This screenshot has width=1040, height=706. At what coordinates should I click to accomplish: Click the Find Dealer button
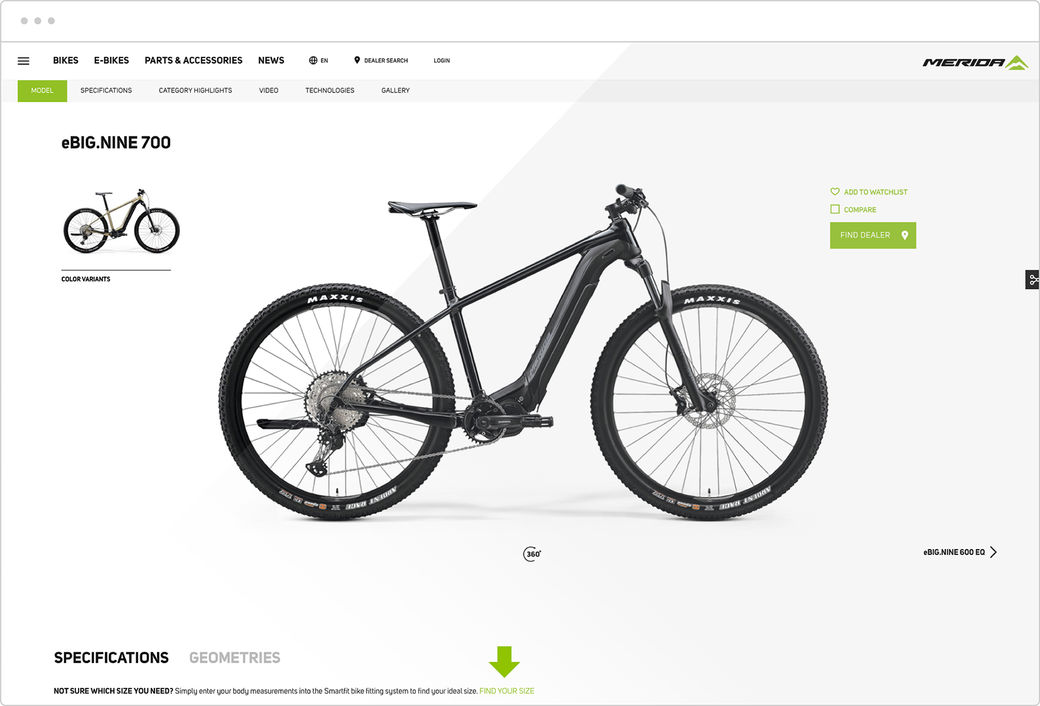point(873,236)
